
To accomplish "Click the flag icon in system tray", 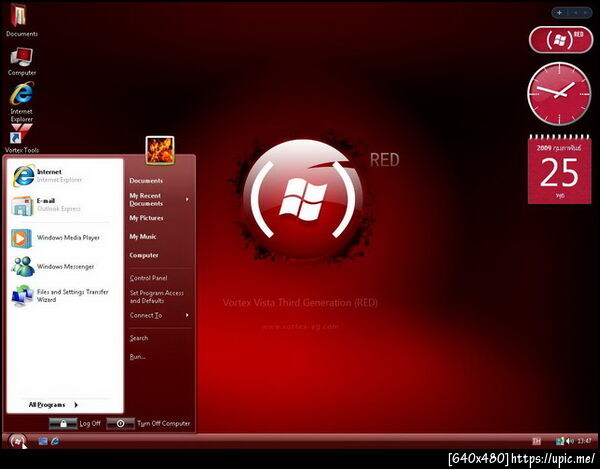I will tap(560, 441).
